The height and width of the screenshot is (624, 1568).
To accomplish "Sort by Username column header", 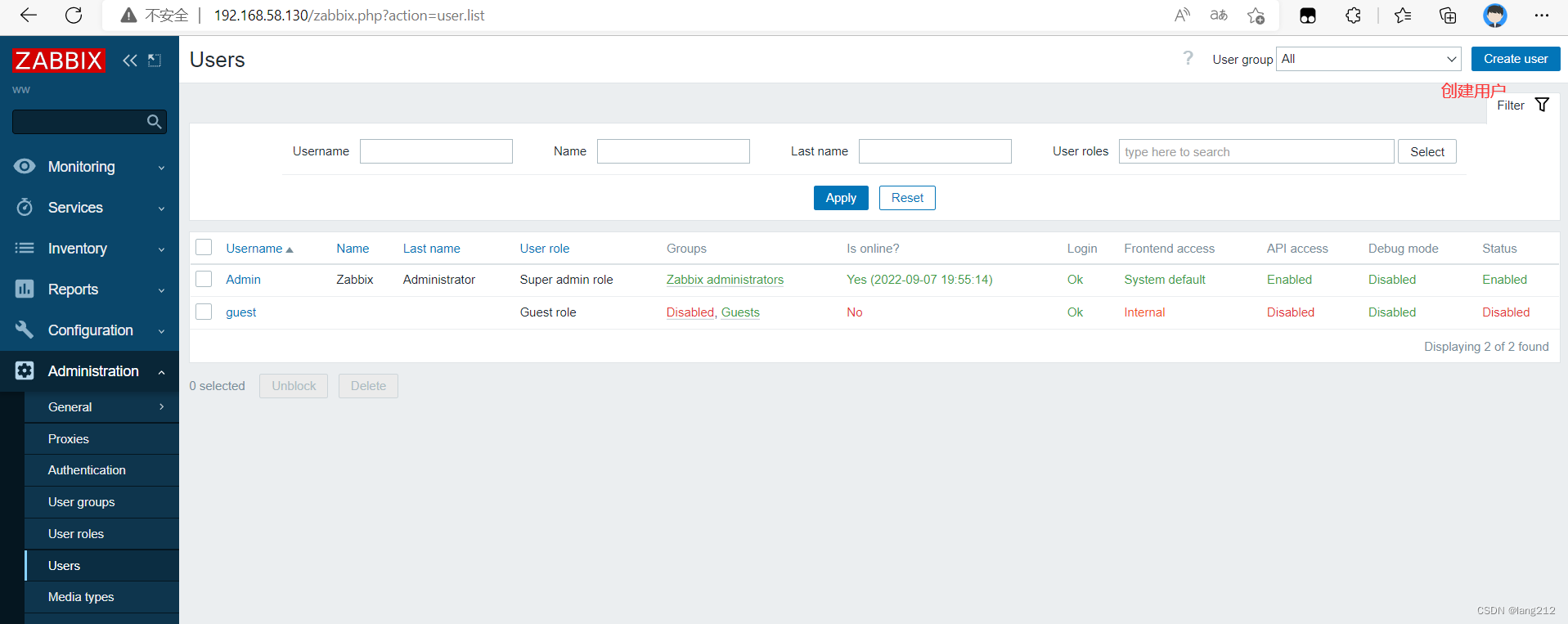I will [x=259, y=249].
